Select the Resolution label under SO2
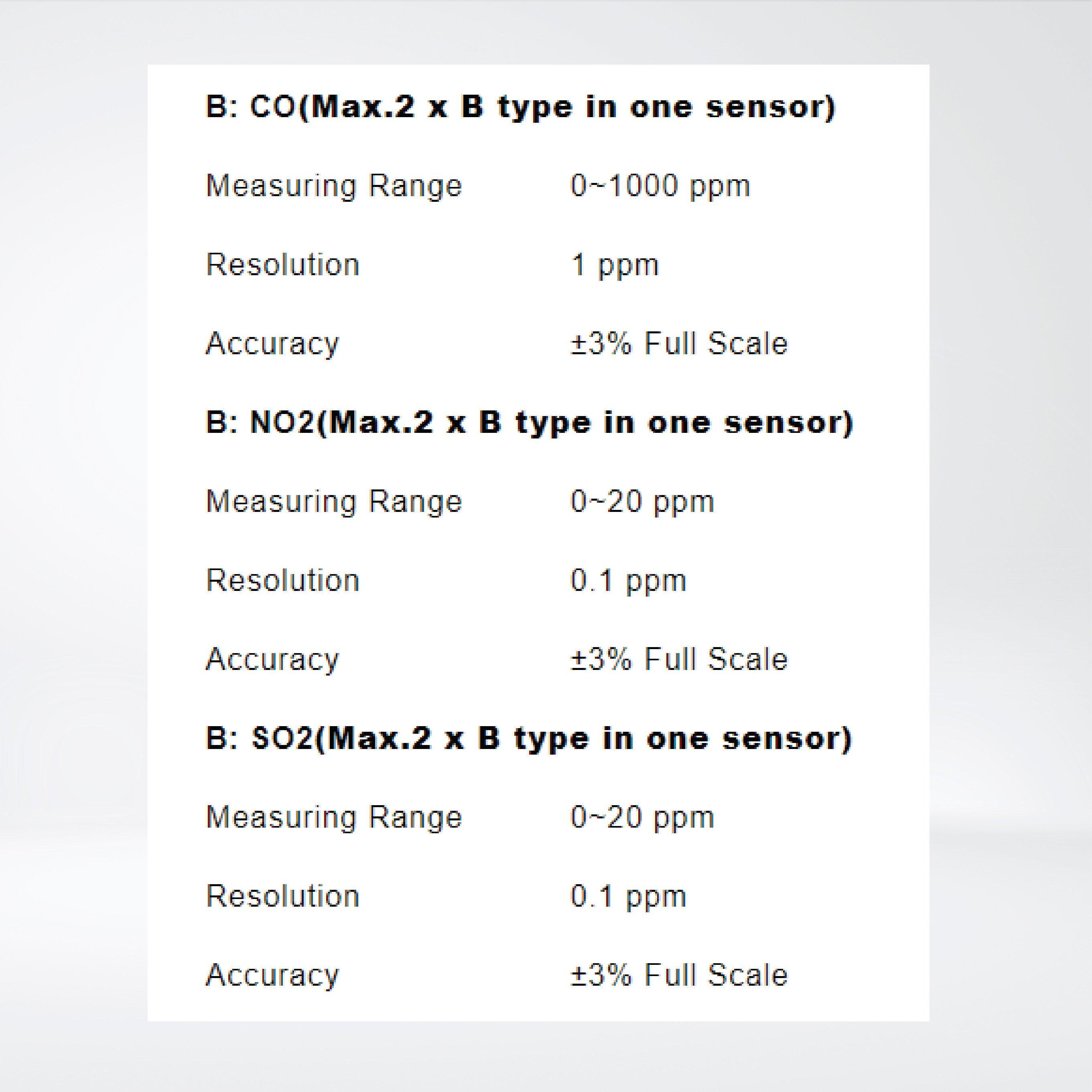Image resolution: width=1092 pixels, height=1092 pixels. (282, 896)
